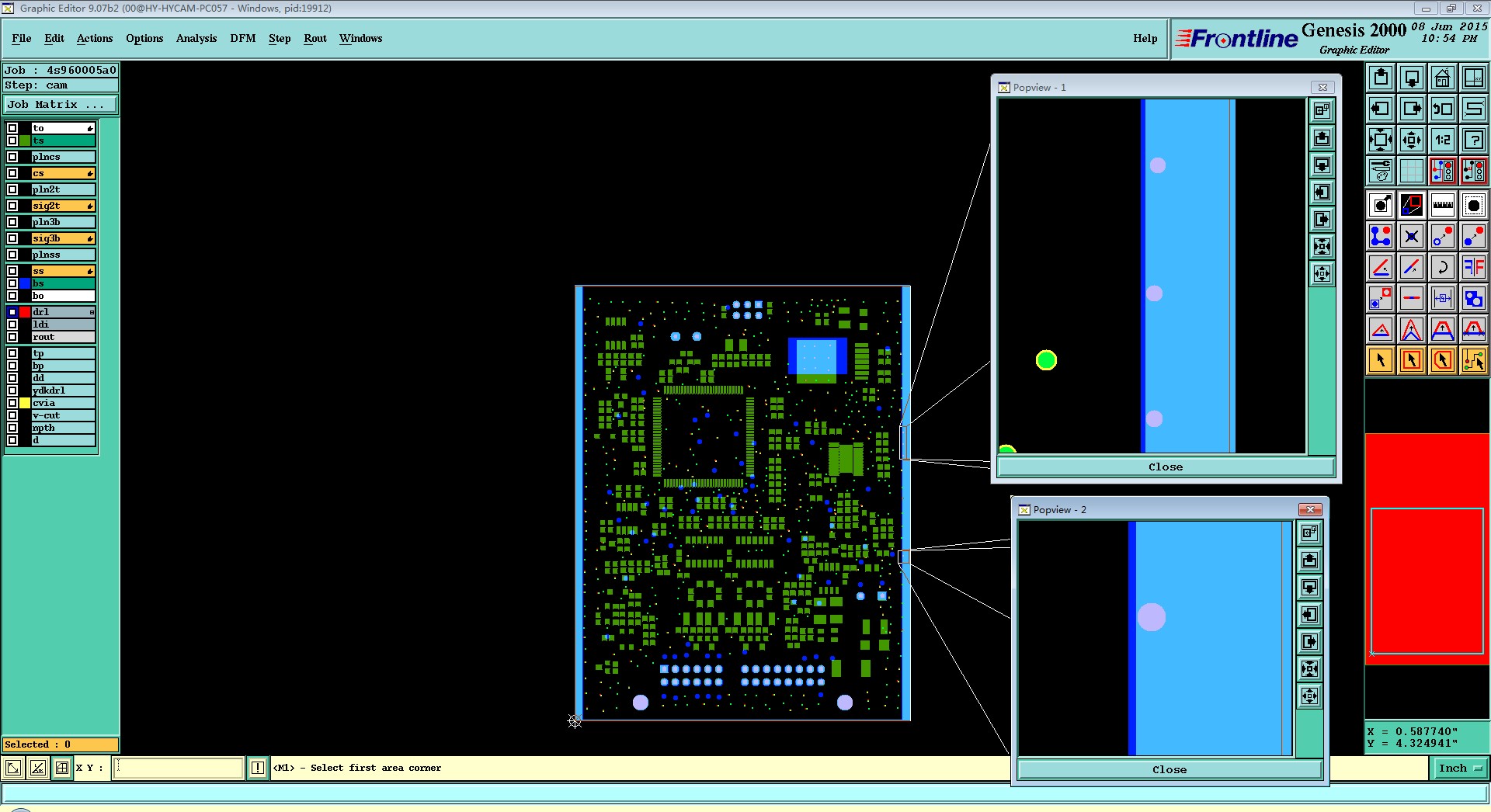Click the grid snap icon left of XY label
This screenshot has width=1491, height=812.
tap(62, 768)
